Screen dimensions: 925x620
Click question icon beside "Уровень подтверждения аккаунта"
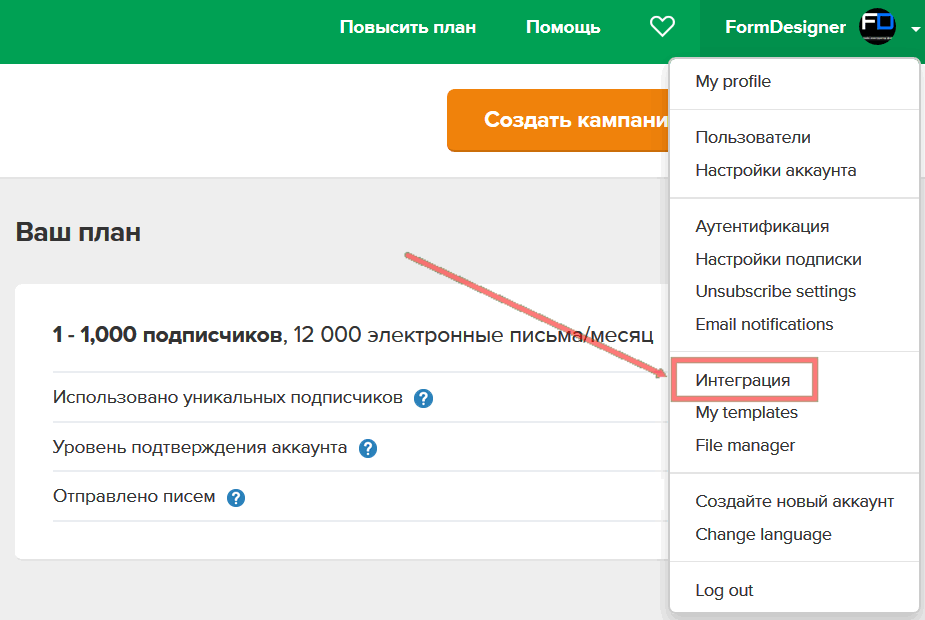tap(367, 449)
